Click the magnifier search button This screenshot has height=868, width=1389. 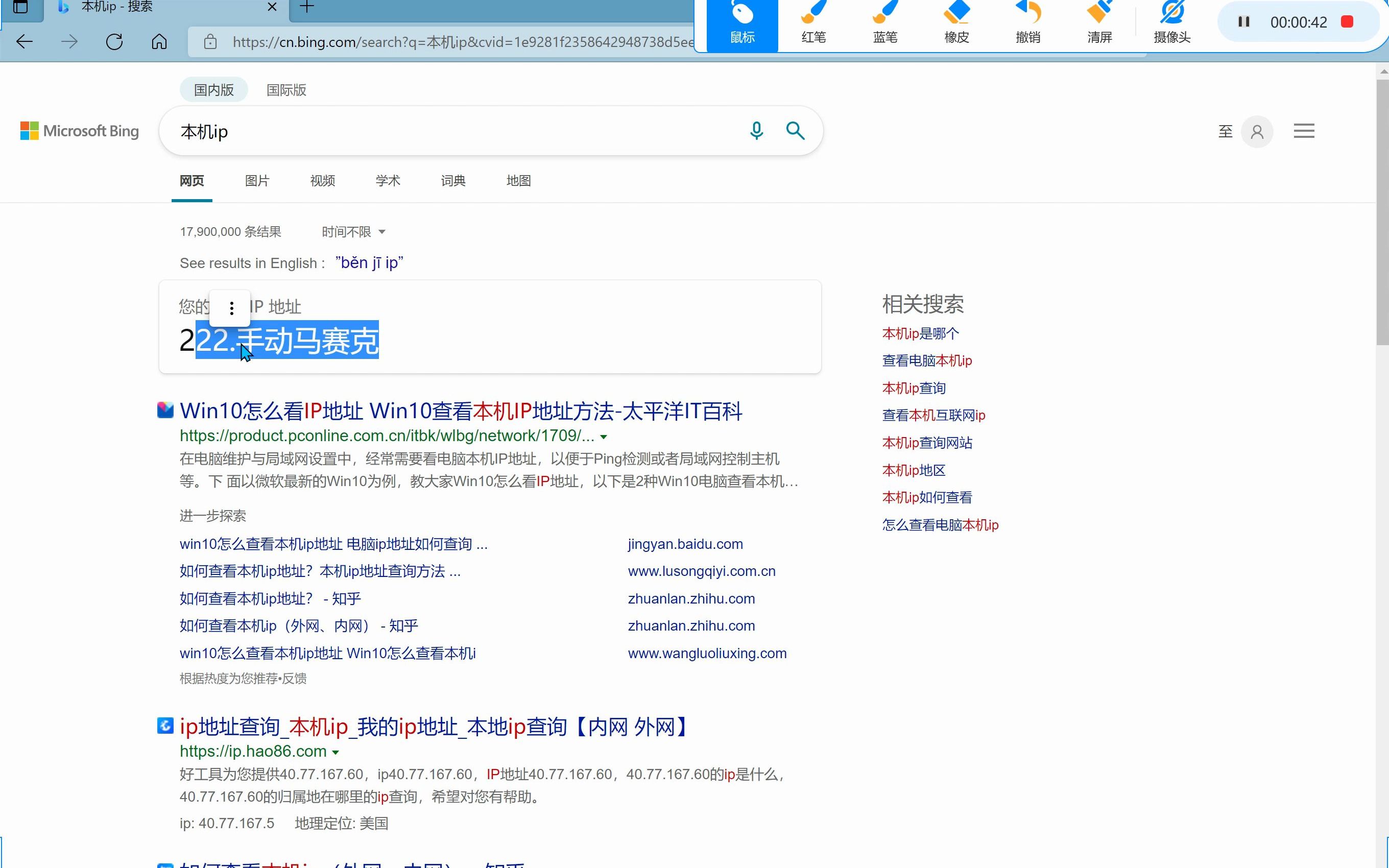tap(795, 131)
